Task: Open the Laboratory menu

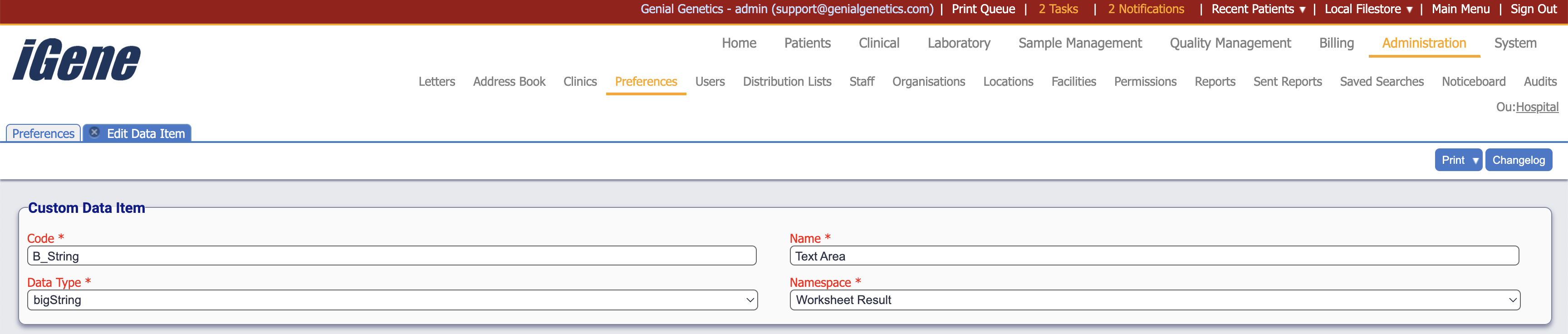Action: pyautogui.click(x=959, y=43)
